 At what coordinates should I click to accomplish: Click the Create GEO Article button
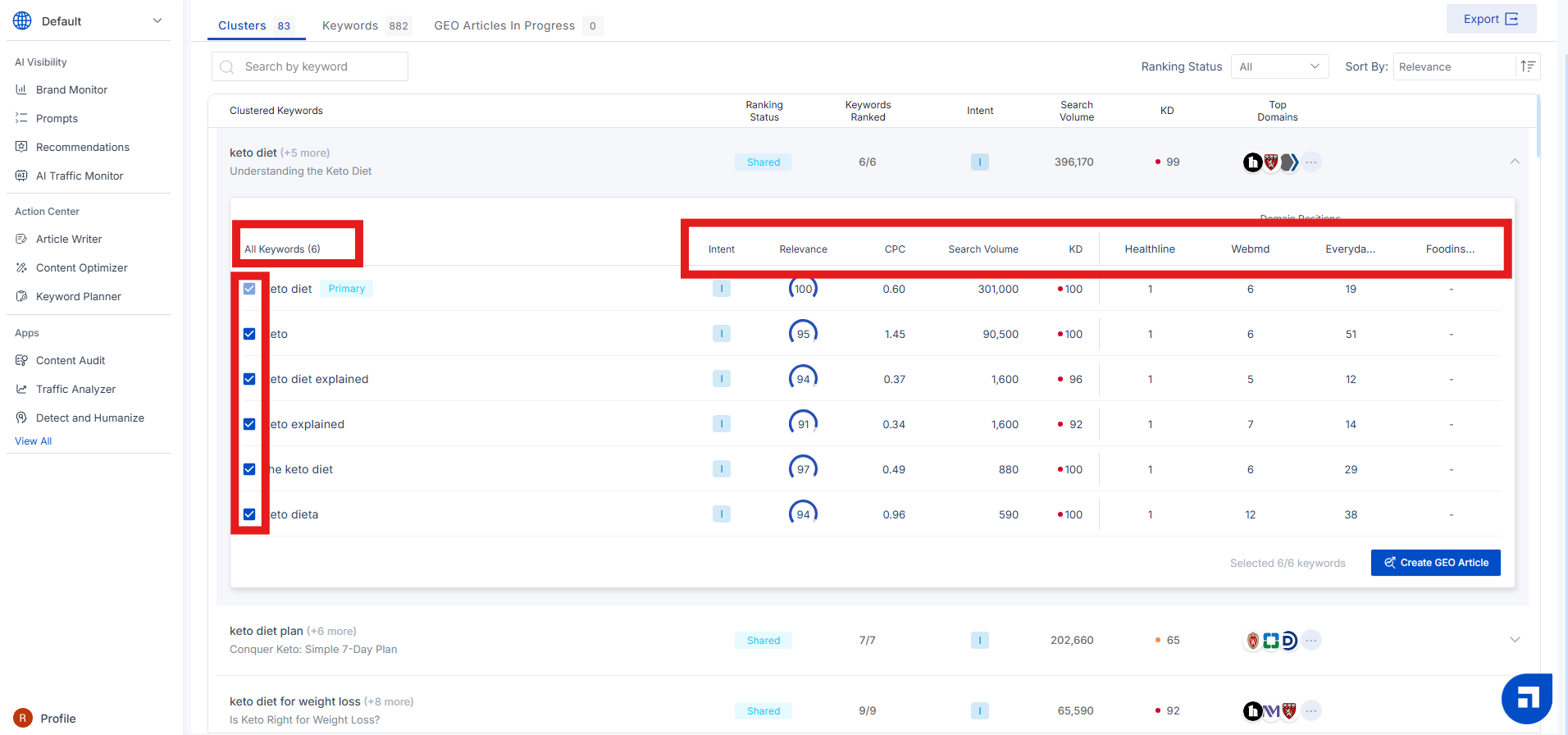click(x=1435, y=563)
